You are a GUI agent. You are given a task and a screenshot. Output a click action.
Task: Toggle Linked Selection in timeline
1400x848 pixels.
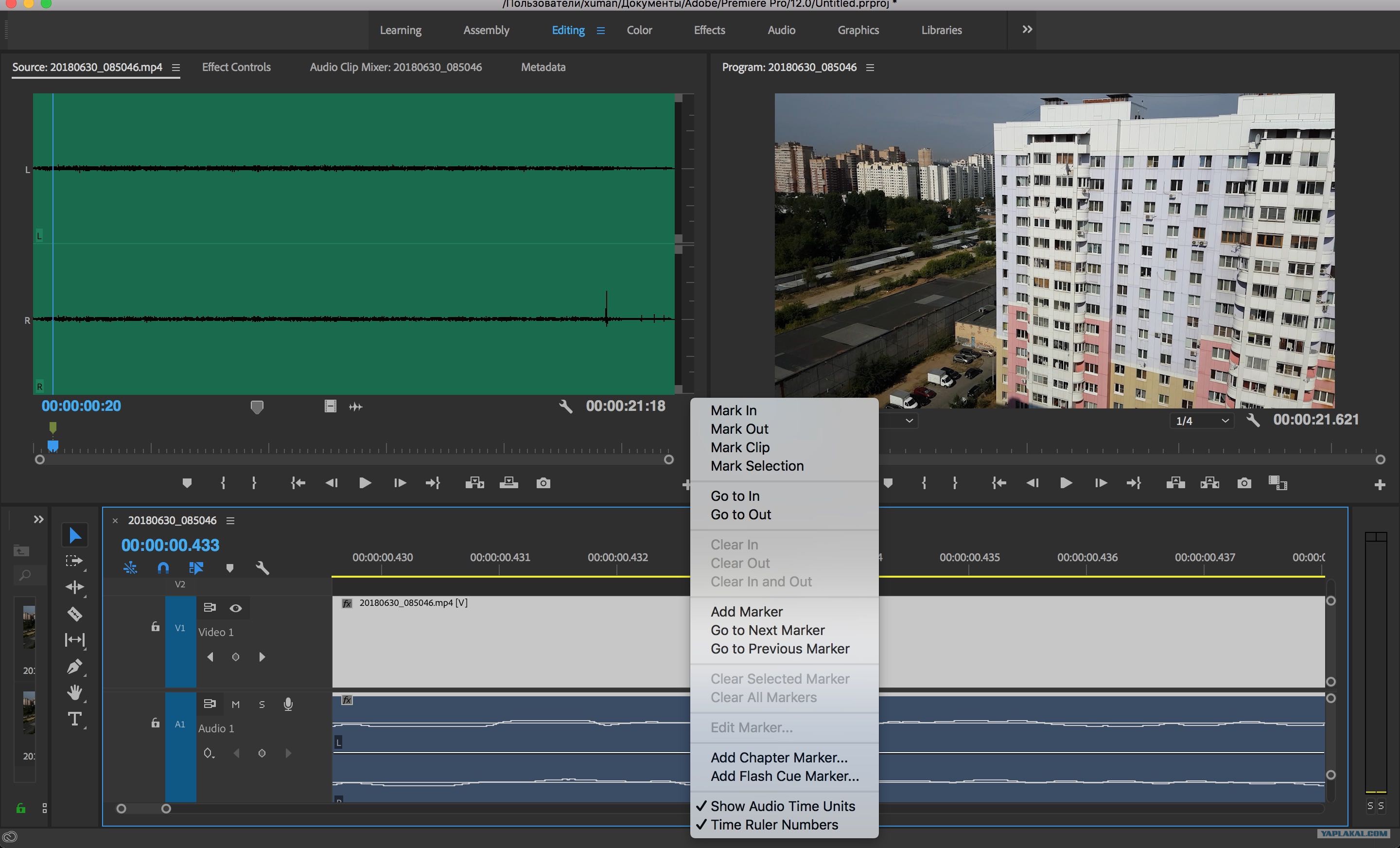coord(196,568)
